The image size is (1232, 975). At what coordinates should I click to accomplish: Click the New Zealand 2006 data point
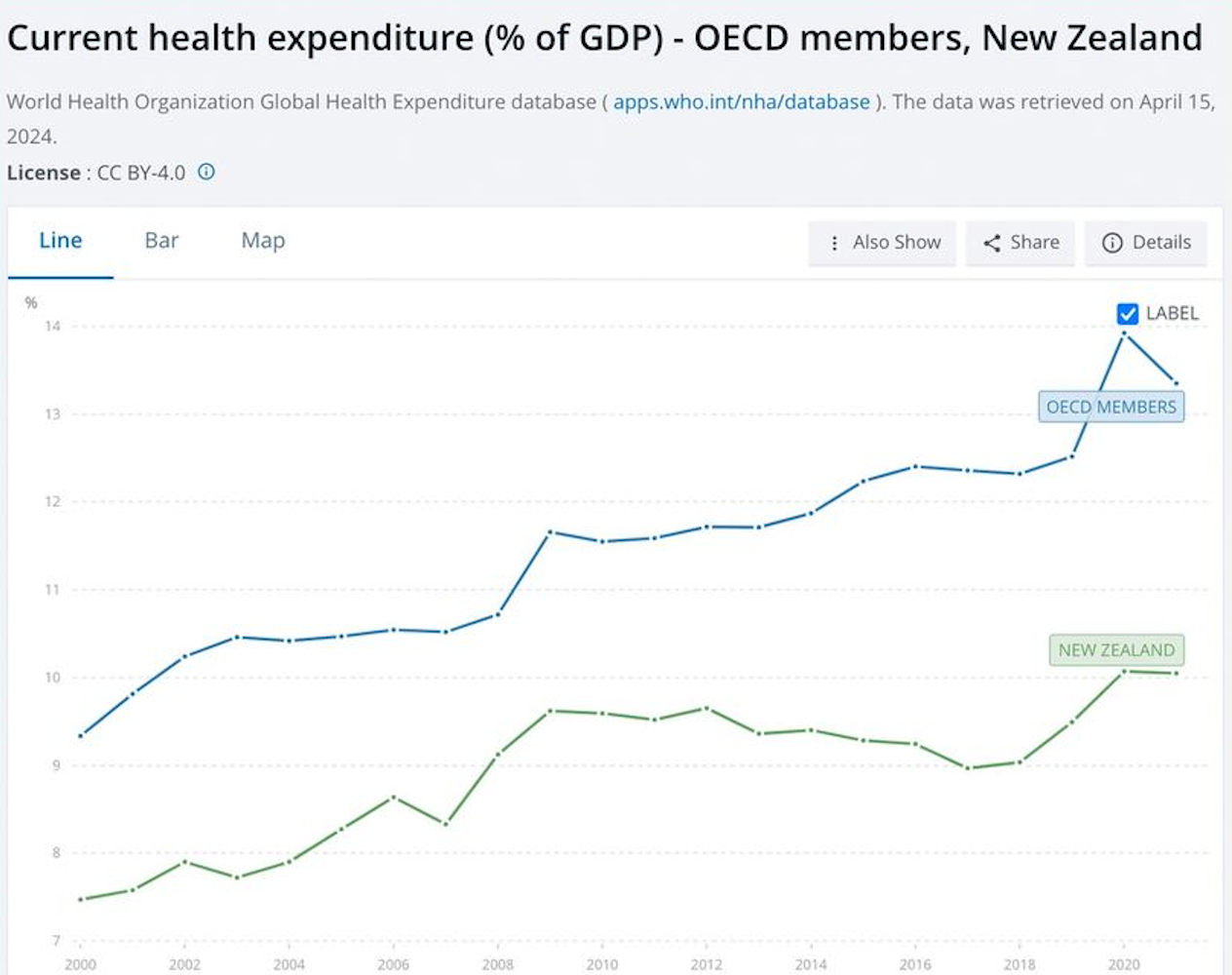pyautogui.click(x=394, y=797)
